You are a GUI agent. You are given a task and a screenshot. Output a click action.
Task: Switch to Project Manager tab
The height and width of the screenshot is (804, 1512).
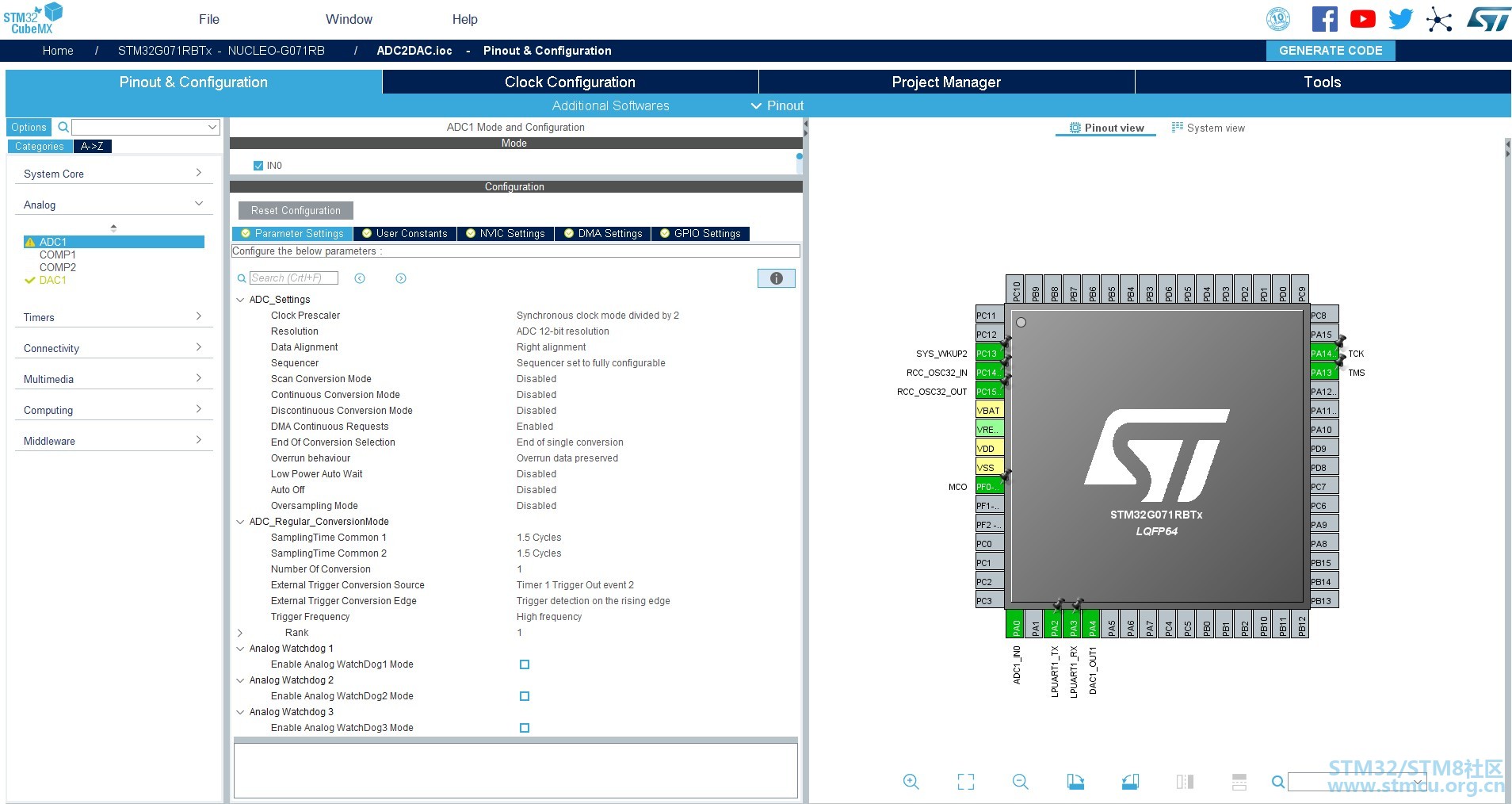click(x=946, y=82)
